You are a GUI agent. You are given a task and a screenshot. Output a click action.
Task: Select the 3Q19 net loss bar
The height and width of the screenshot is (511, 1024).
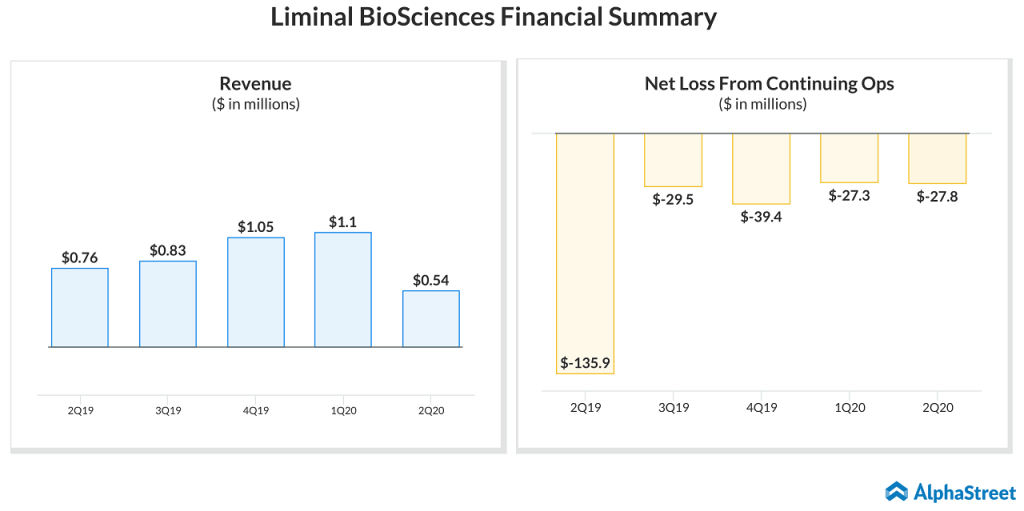673,159
